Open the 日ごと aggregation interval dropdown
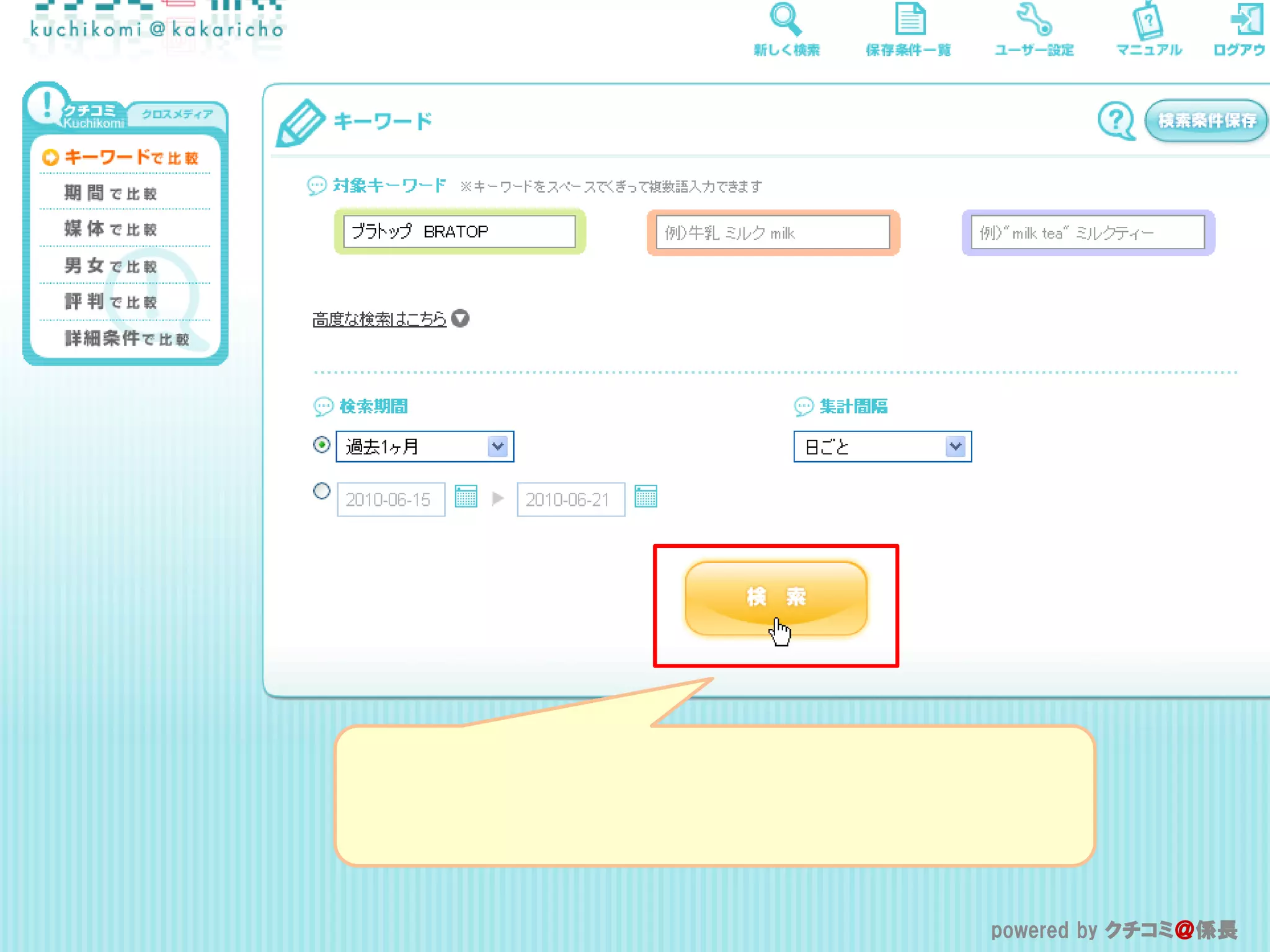The width and height of the screenshot is (1270, 952). click(882, 446)
